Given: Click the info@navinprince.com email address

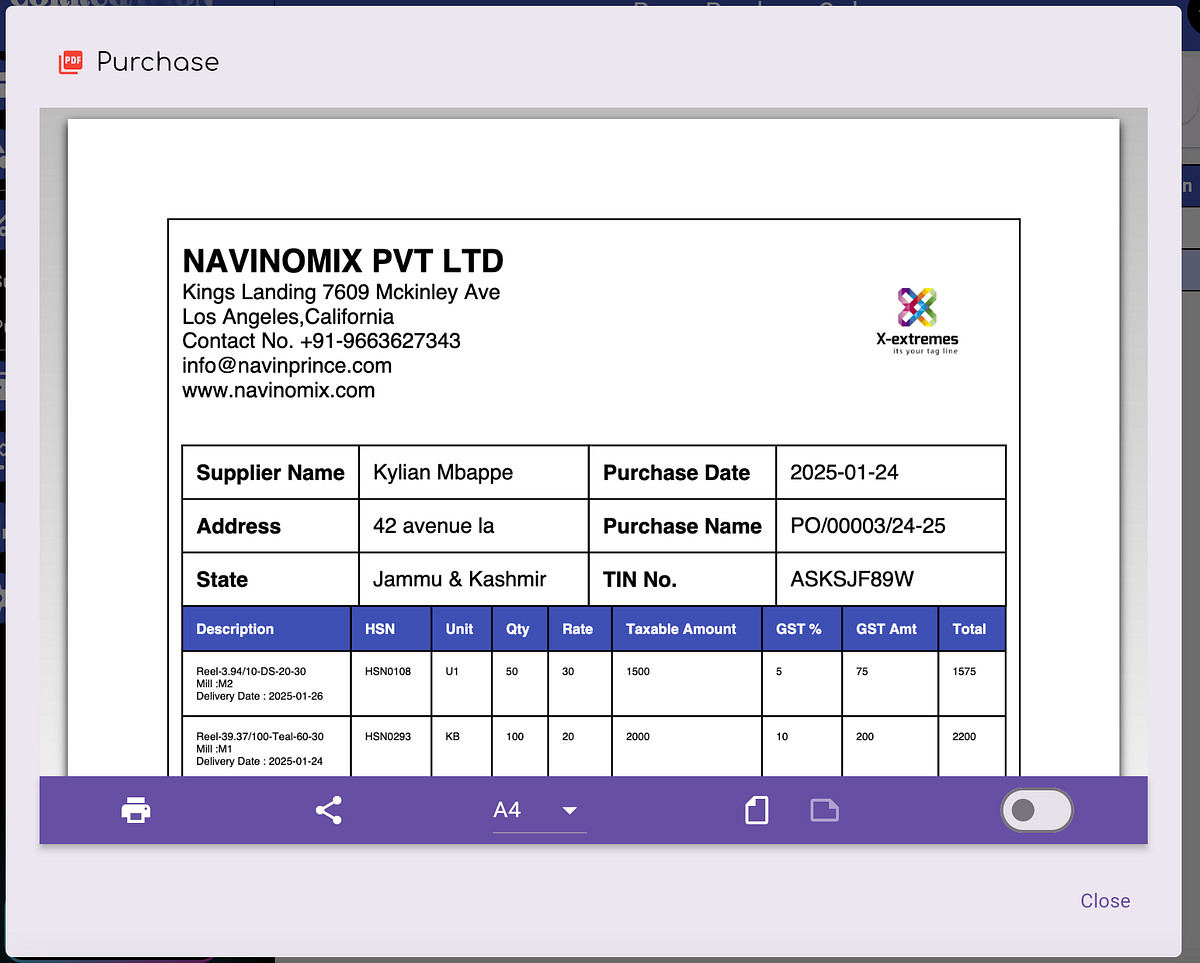Looking at the screenshot, I should pyautogui.click(x=286, y=365).
